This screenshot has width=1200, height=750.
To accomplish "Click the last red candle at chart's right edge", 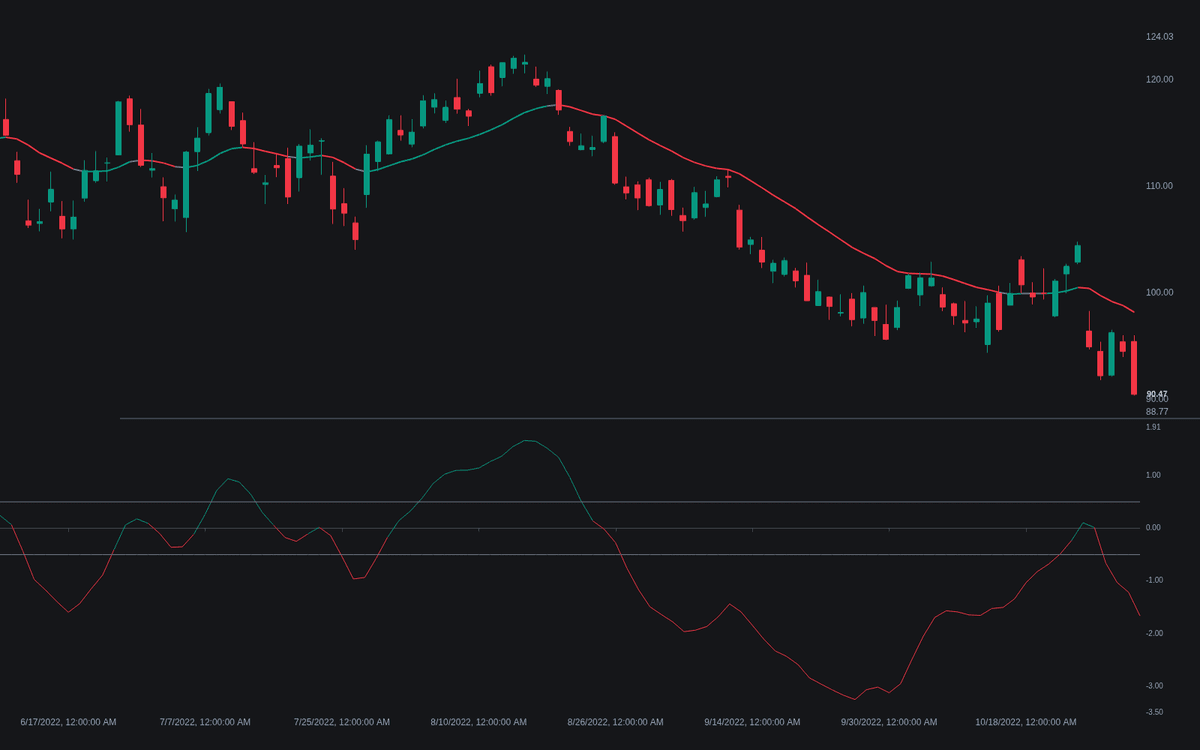I will click(x=1134, y=367).
